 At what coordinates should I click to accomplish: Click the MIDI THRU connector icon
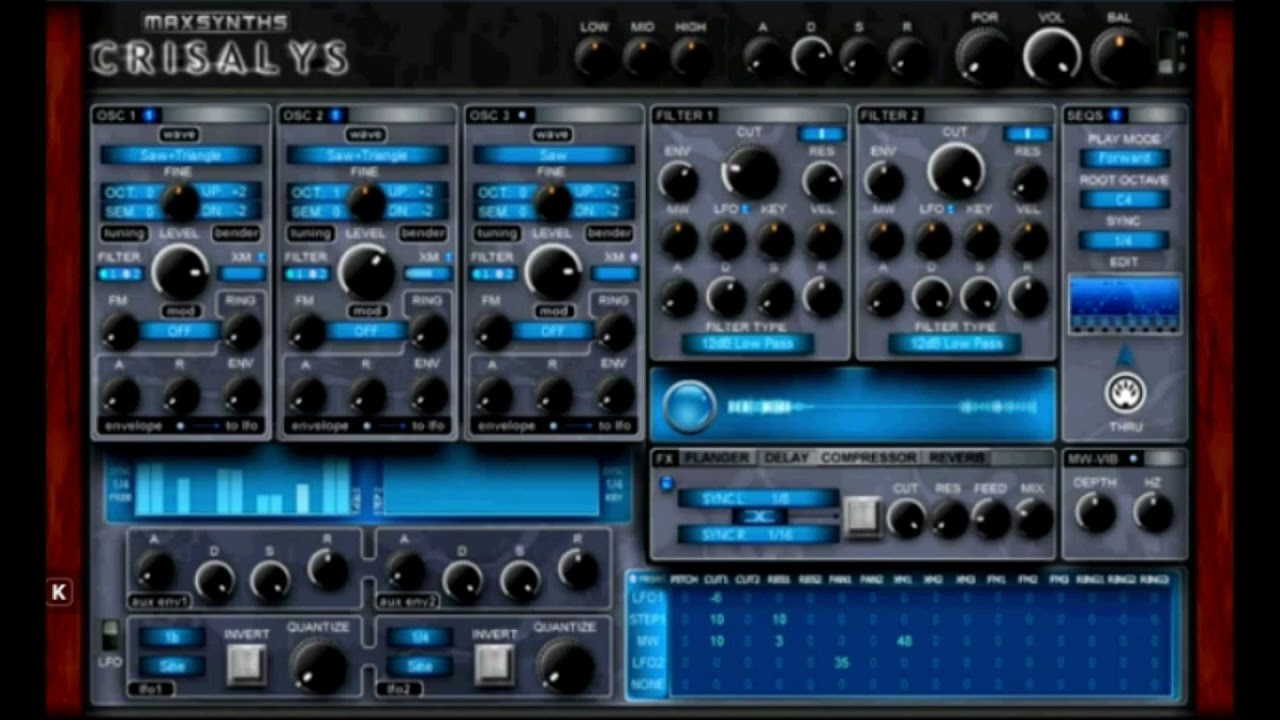(1125, 393)
